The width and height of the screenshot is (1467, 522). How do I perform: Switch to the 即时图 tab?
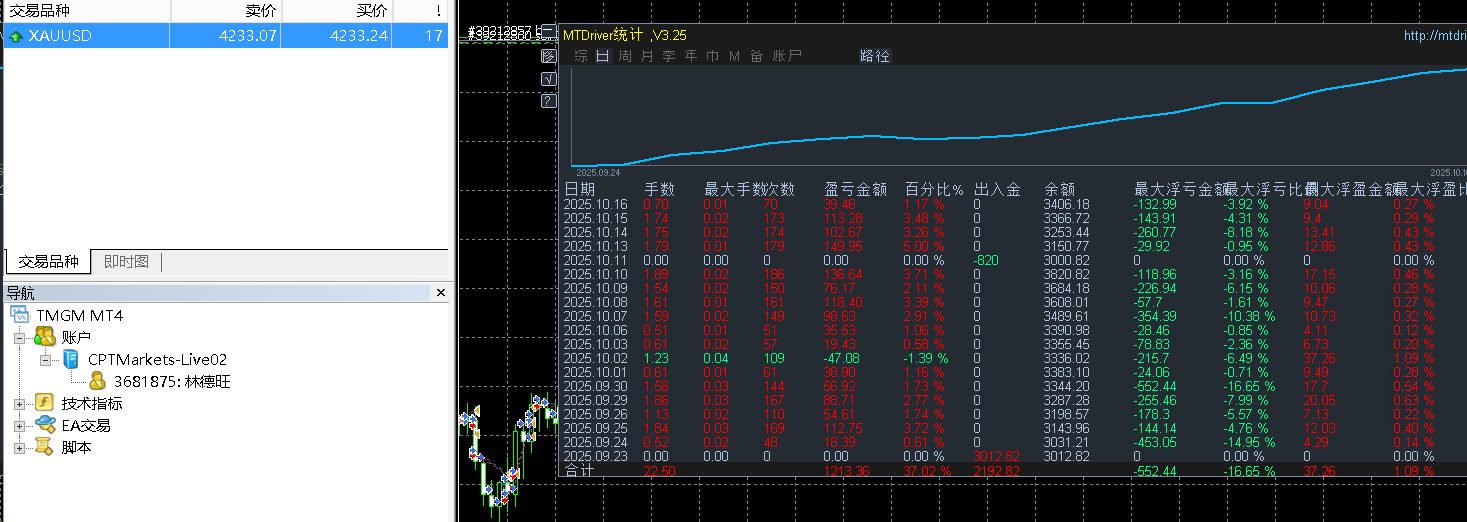126,262
